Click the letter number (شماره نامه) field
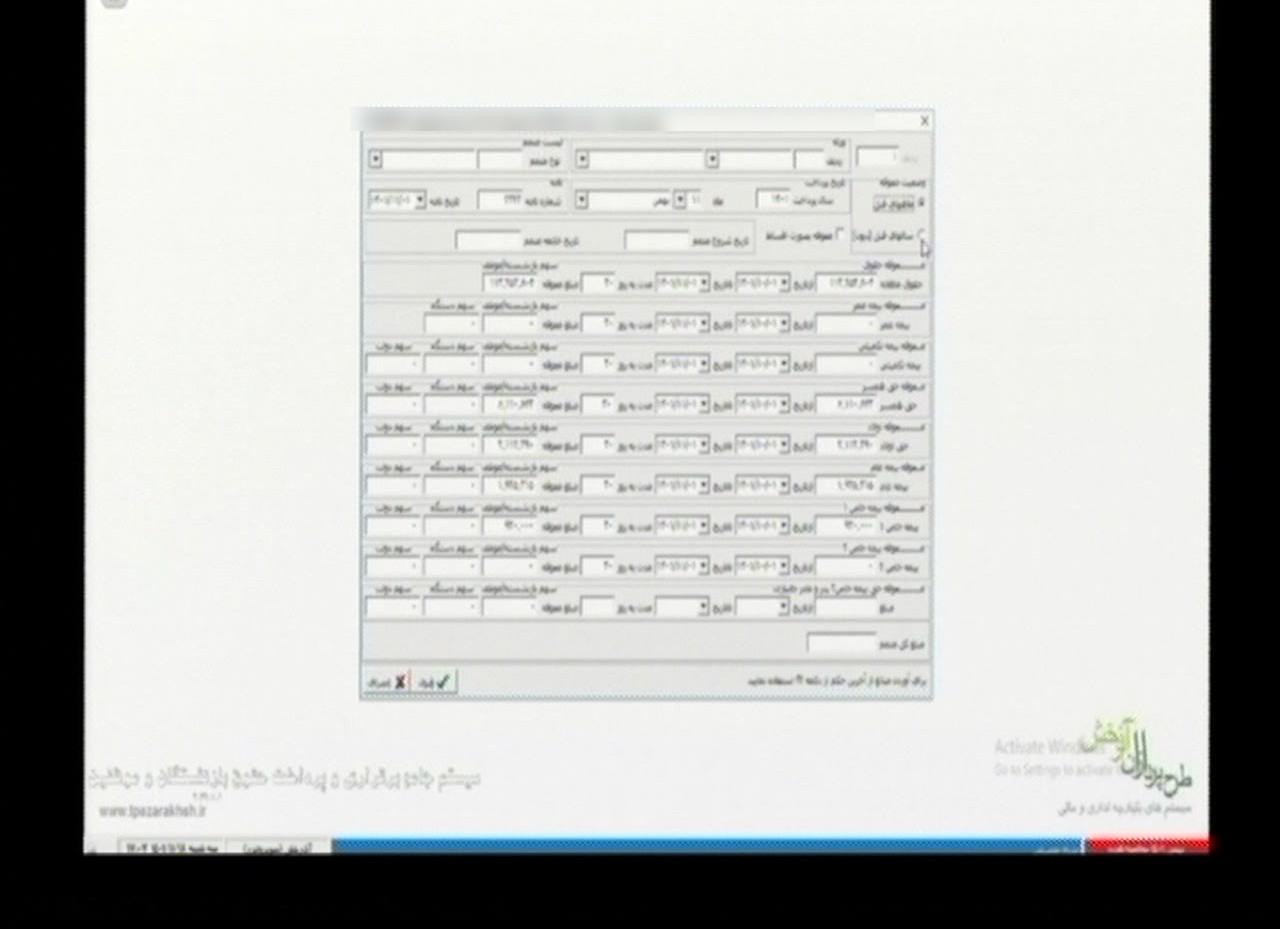The height and width of the screenshot is (929, 1280). coord(500,200)
